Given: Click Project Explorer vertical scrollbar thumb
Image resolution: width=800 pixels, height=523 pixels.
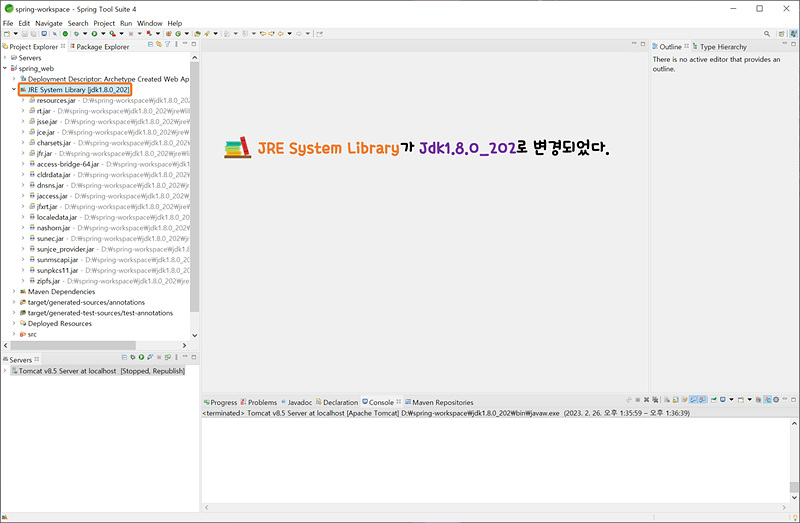Looking at the screenshot, I should point(194,186).
